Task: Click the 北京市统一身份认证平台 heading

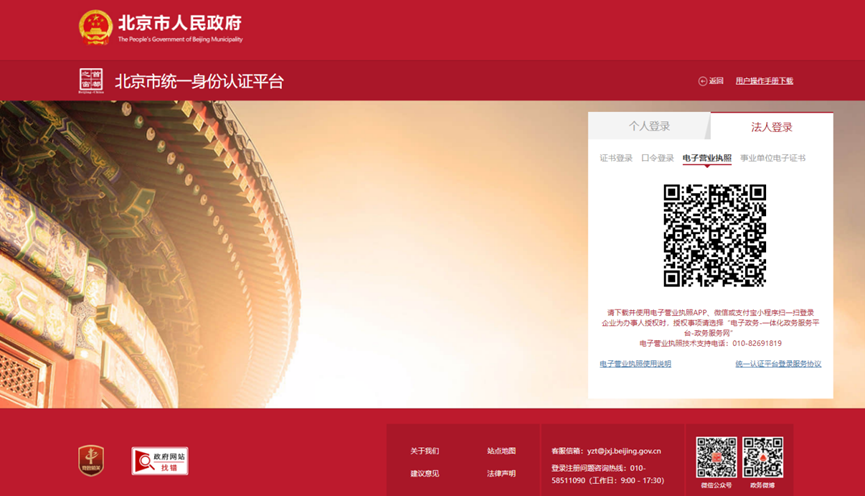Action: click(x=199, y=82)
